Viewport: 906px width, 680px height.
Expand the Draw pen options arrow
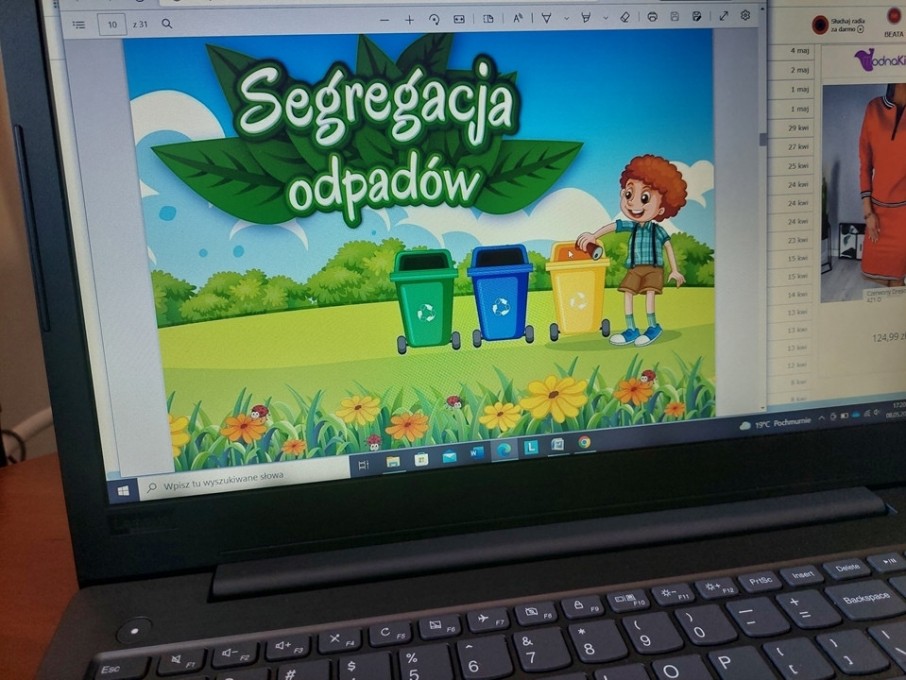(566, 18)
